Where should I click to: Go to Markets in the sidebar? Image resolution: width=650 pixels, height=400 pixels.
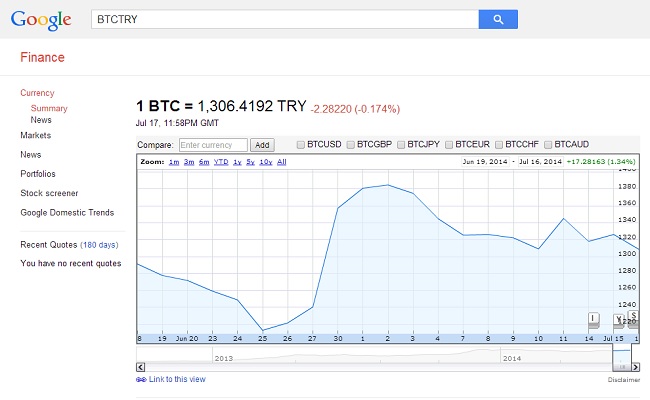point(36,135)
